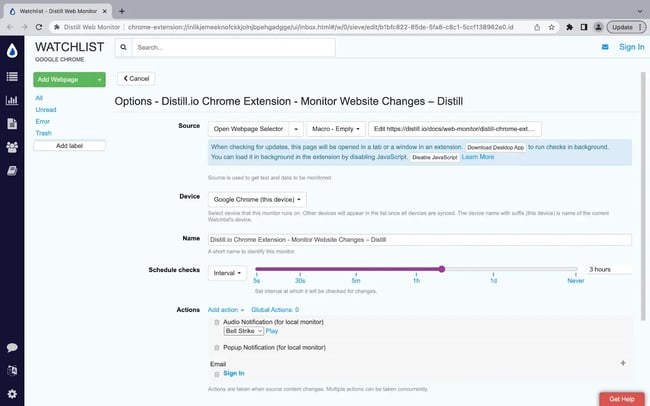Click the share icon in address bar
Screen dimensions: 650x406
click(x=537, y=27)
